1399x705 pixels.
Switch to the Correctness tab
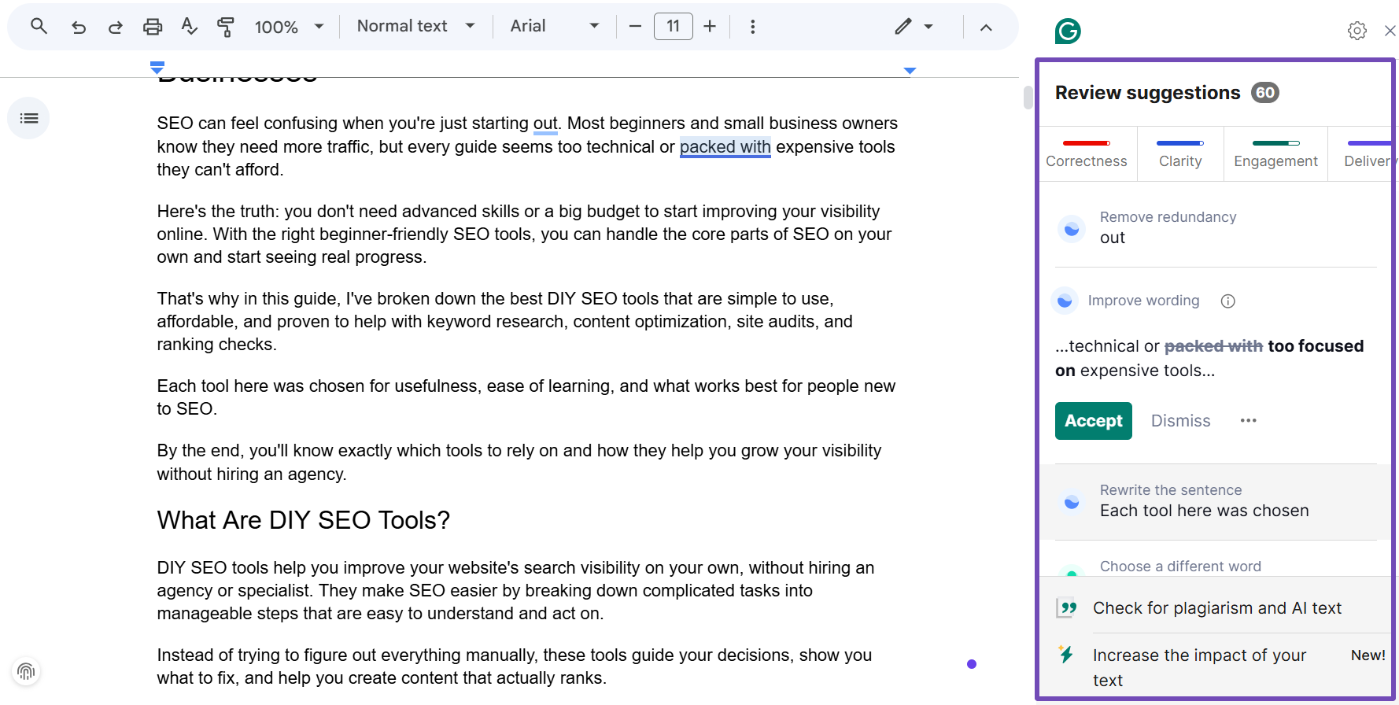coord(1086,154)
